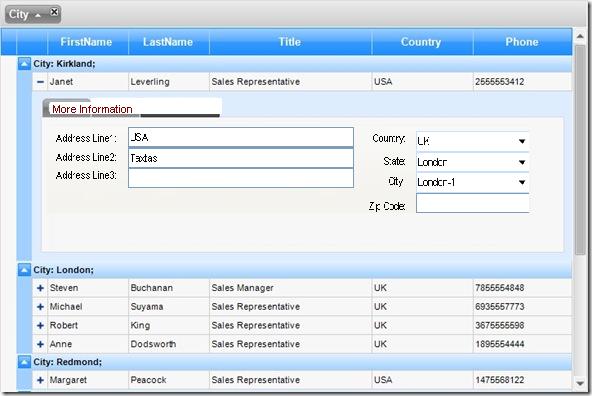592x396 pixels.
Task: Click into Address Line1 field
Action: click(x=241, y=137)
